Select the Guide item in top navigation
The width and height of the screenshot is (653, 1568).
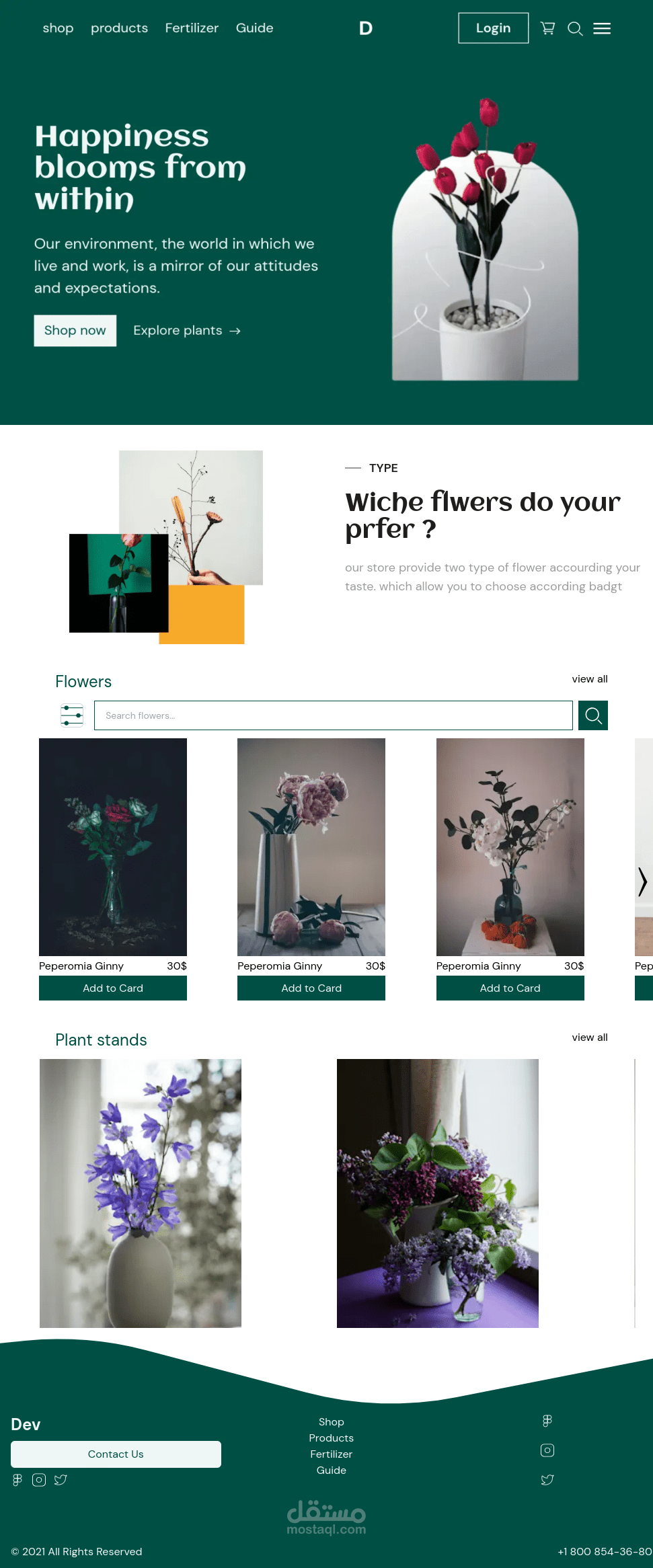click(x=254, y=28)
